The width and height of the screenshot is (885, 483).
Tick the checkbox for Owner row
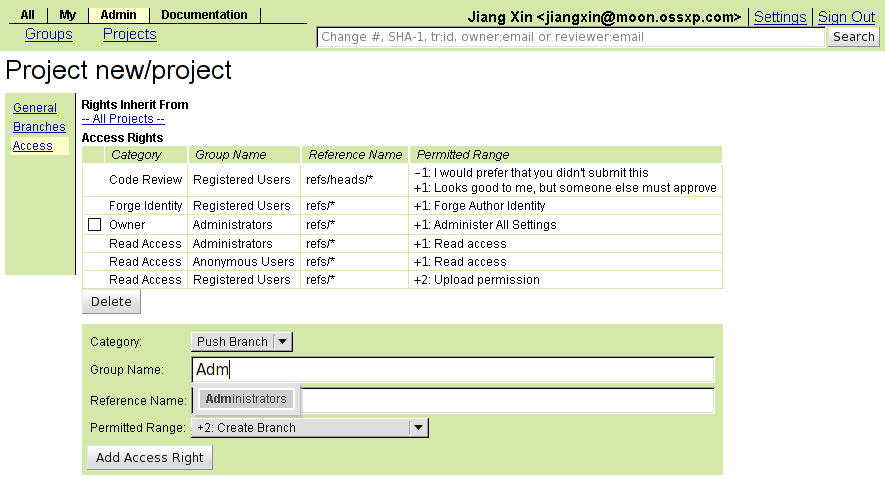point(94,225)
